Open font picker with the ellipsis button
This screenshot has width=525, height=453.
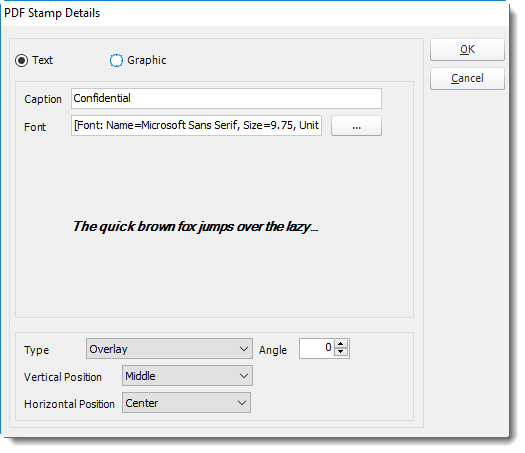click(x=356, y=126)
